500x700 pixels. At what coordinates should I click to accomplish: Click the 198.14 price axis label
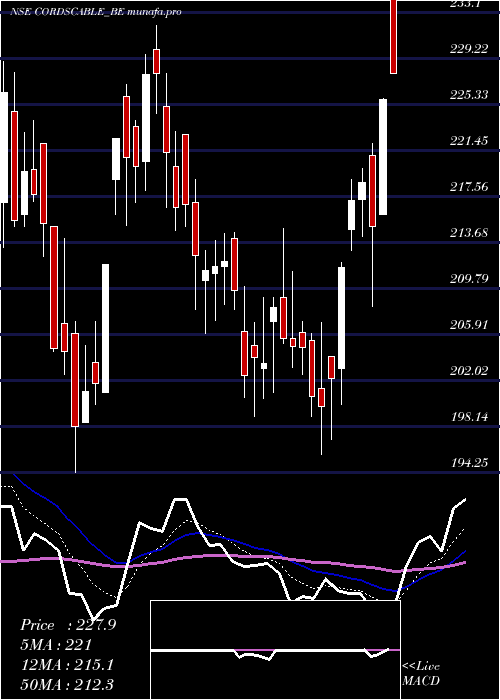(x=469, y=417)
